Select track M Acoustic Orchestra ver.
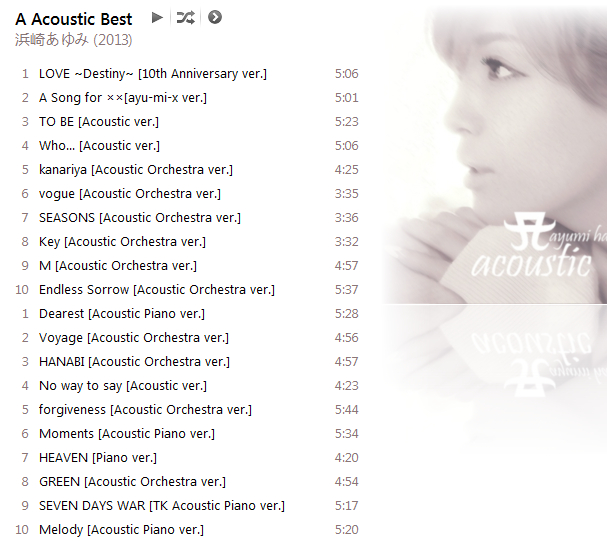Screen dimensions: 607x541 [x=187, y=265]
